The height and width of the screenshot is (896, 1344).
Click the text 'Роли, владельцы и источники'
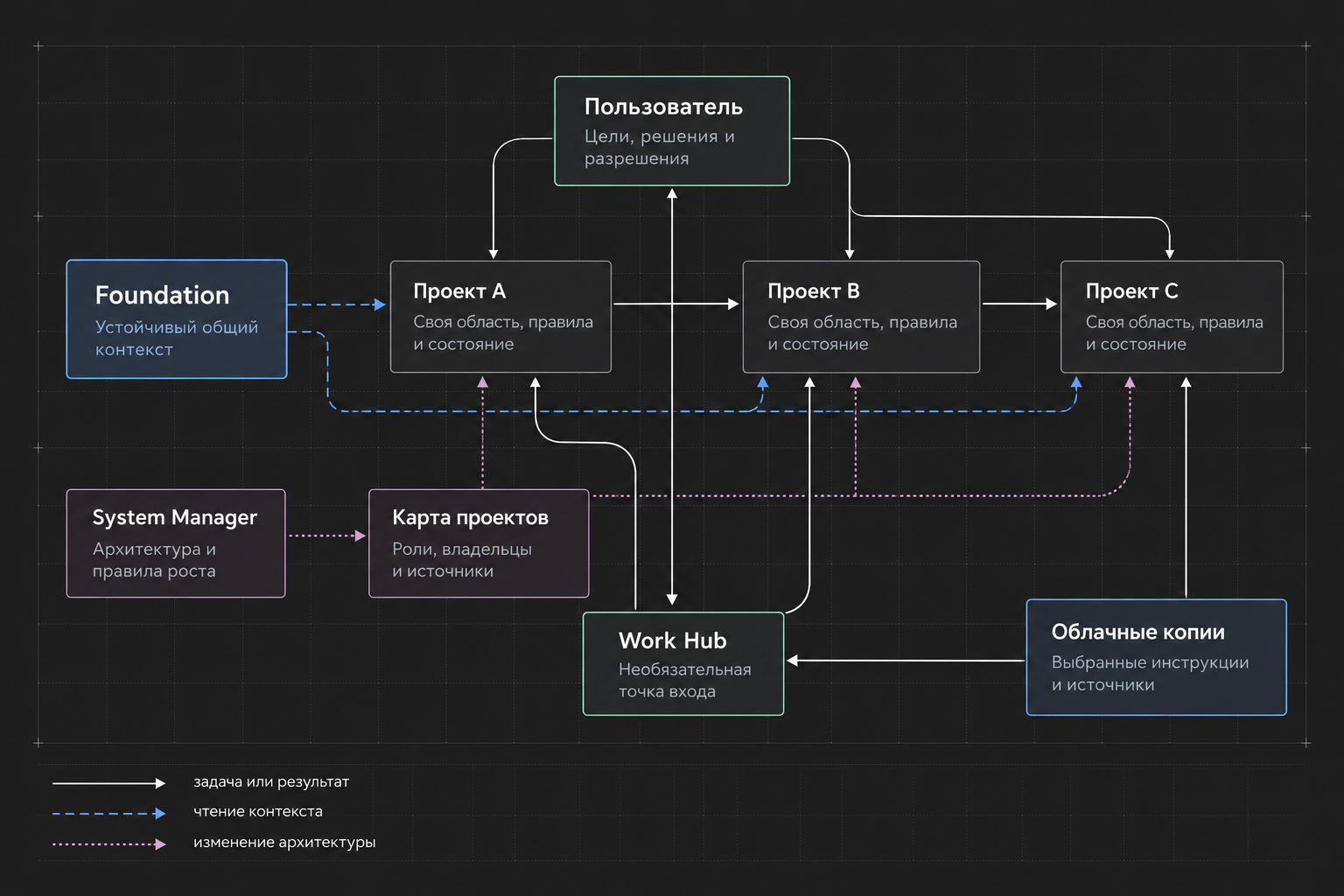(x=462, y=560)
